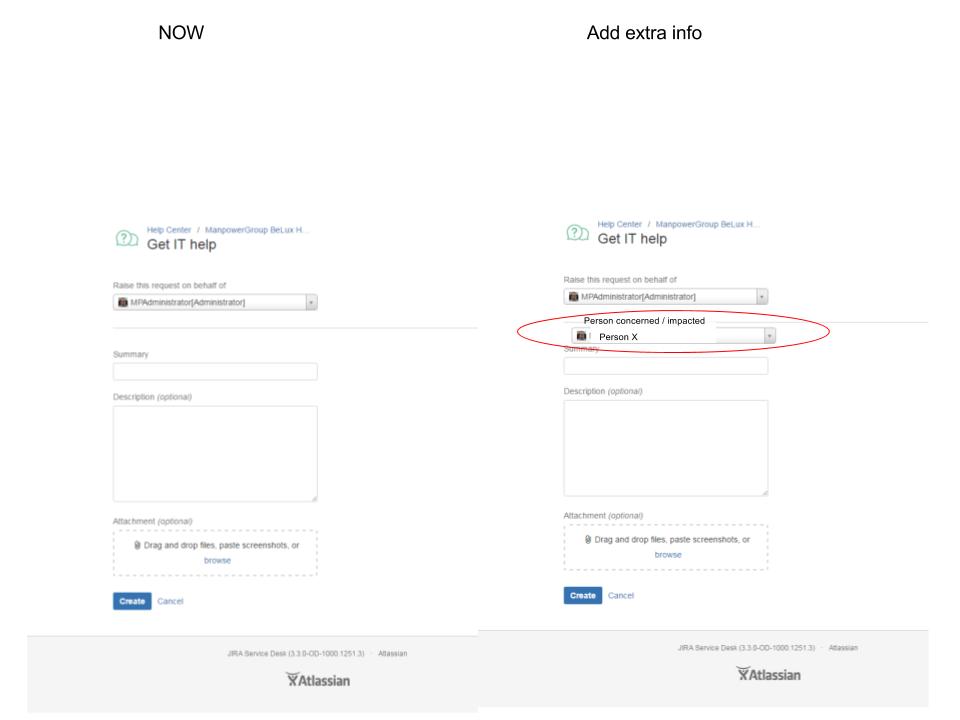The height and width of the screenshot is (720, 960).
Task: Open Help Center breadcrumb in left form
Action: click(x=168, y=230)
